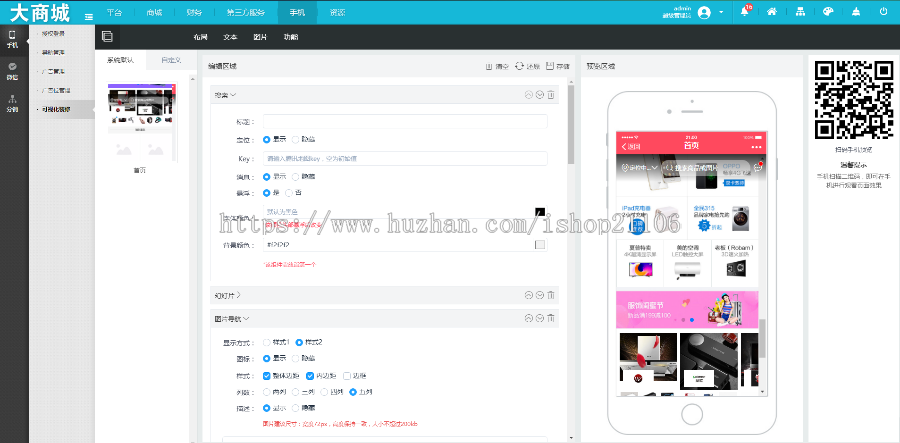This screenshot has width=900, height=443.
Task: Move the 幻灯片 component down
Action: click(540, 295)
